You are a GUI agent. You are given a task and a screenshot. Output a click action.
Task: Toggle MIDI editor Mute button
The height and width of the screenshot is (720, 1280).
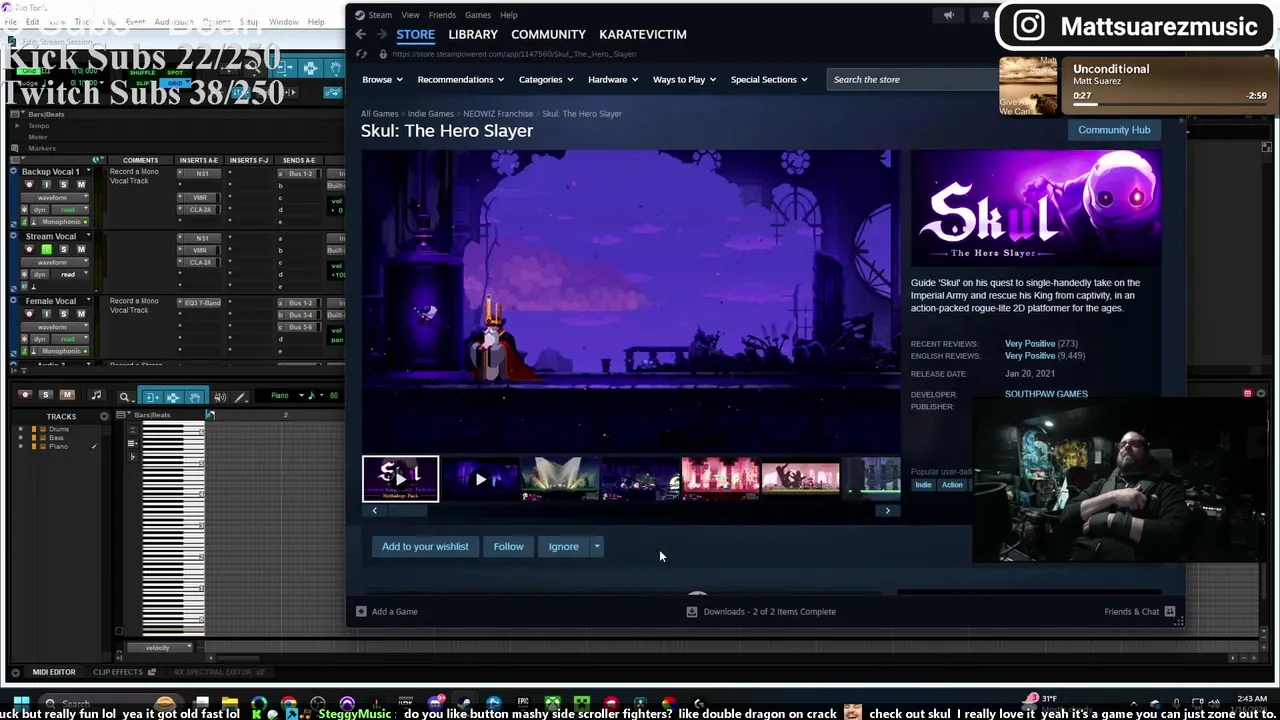(67, 395)
